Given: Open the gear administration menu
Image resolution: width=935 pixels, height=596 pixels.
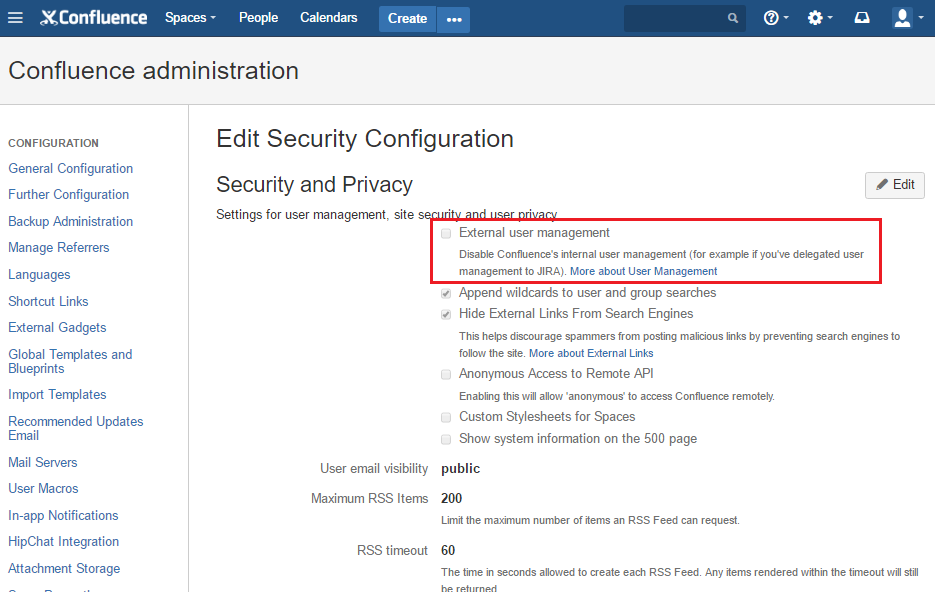Looking at the screenshot, I should click(820, 18).
